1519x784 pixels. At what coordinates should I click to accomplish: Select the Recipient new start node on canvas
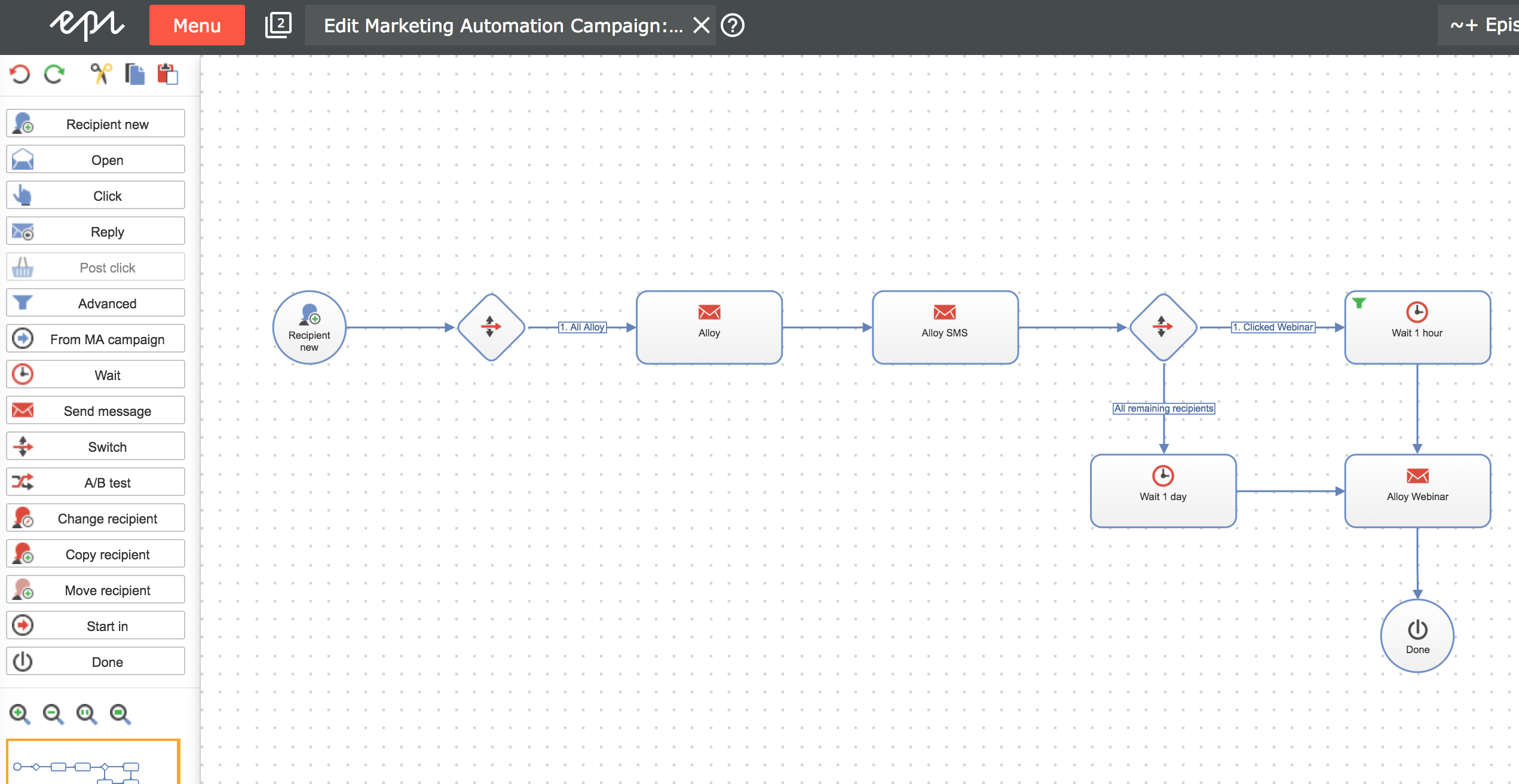310,327
